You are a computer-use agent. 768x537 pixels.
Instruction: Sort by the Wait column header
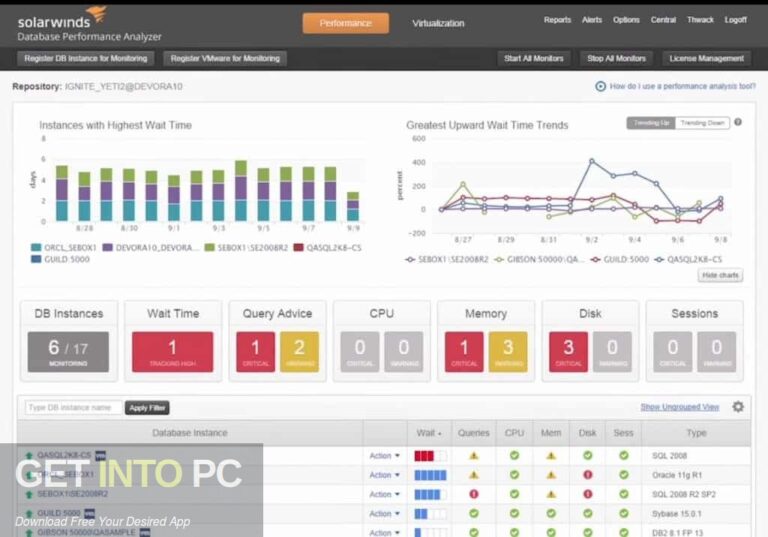429,433
